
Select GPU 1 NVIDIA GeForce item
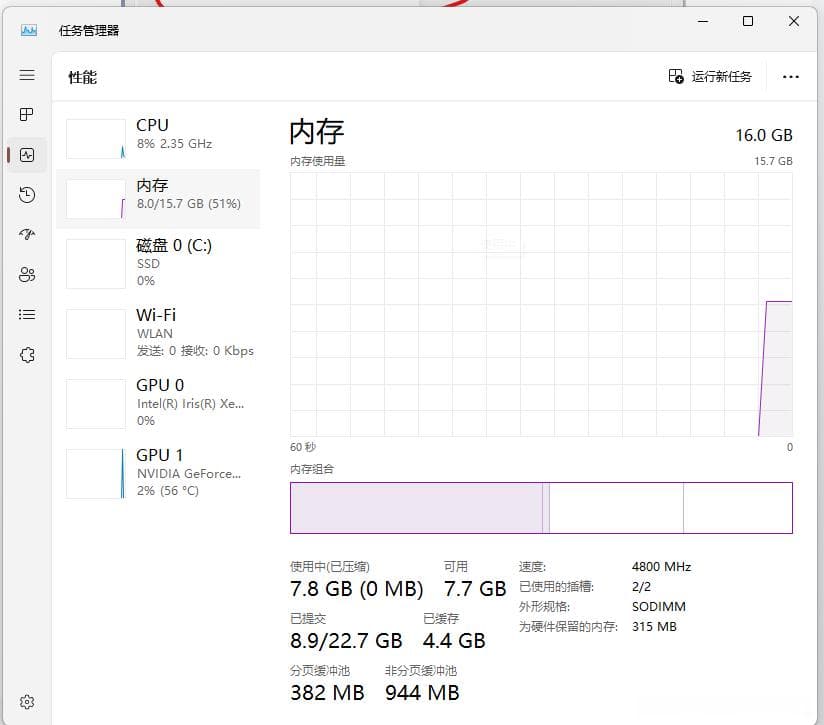158,473
